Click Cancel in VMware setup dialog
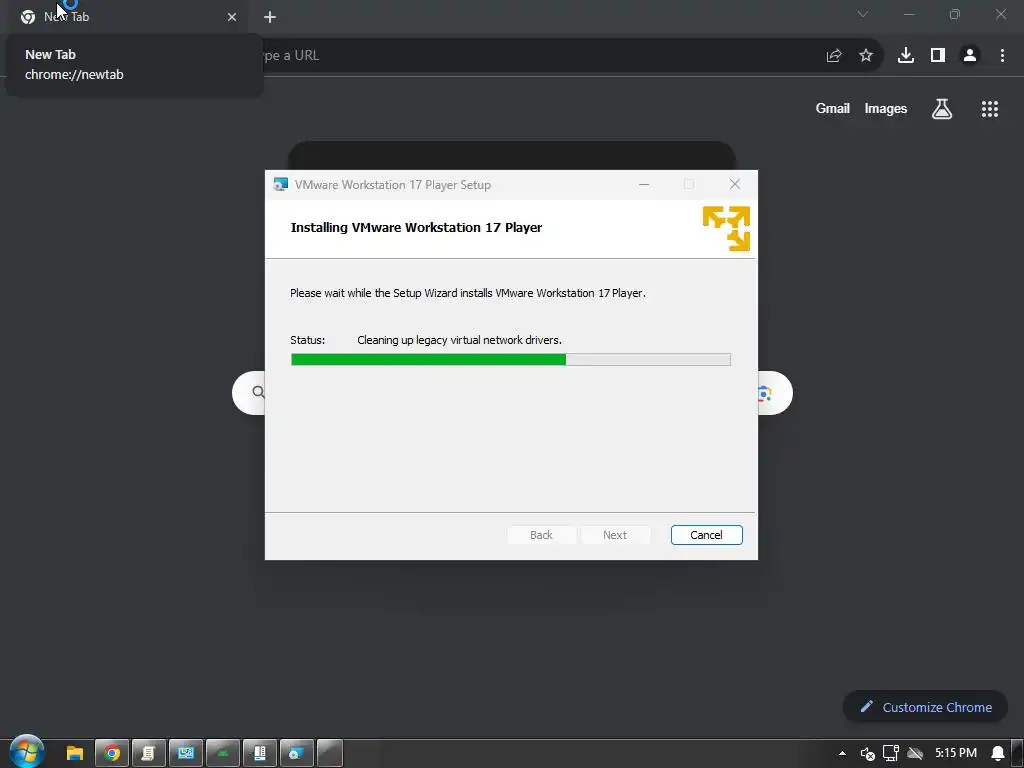The image size is (1024, 768). pyautogui.click(x=706, y=535)
